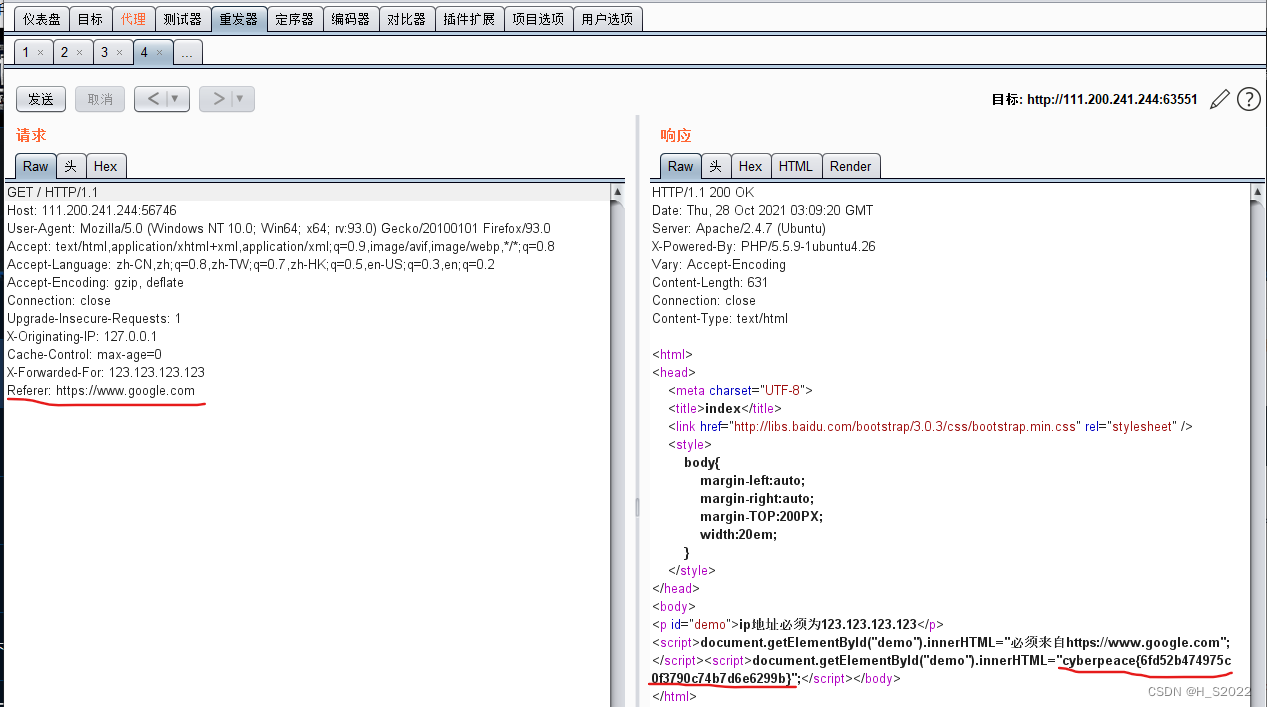Click the X-Originating-IP header line

click(82, 336)
